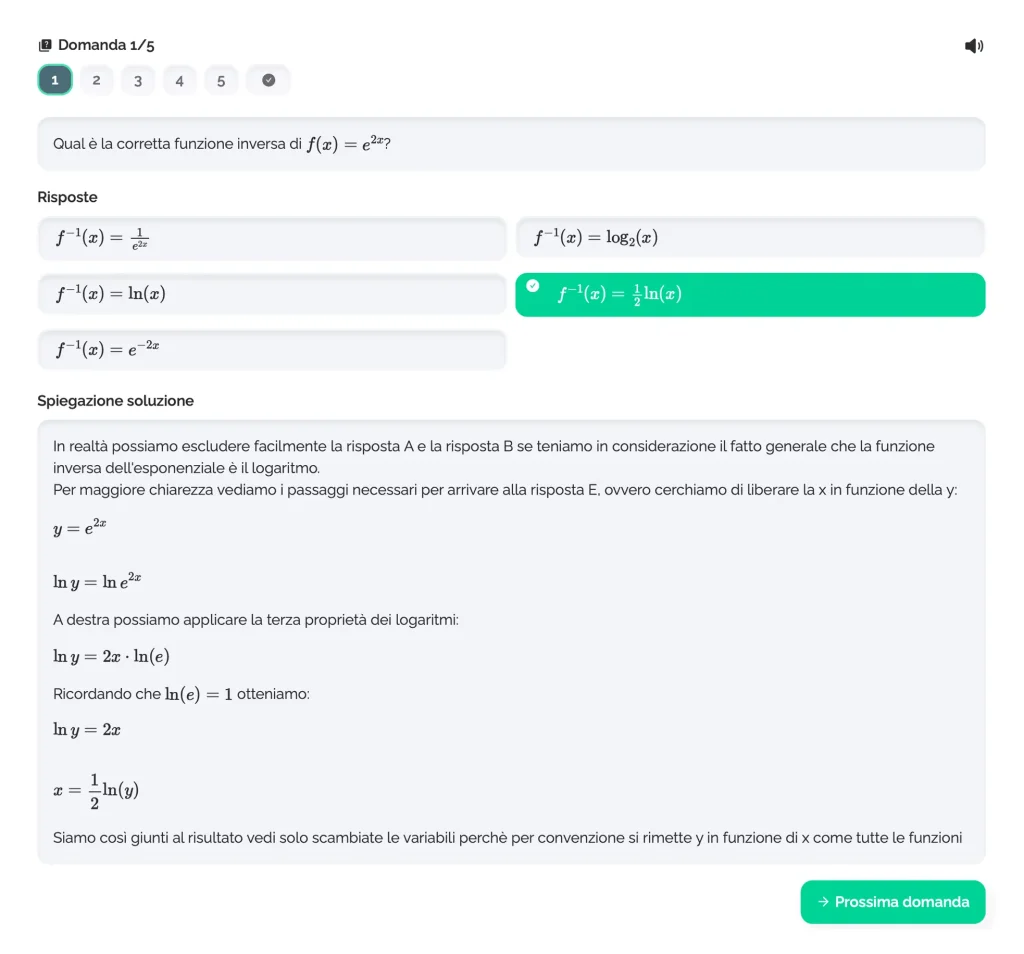Screen dimensions: 1024x954
Task: Click the Risposte section label
Action: (x=67, y=197)
